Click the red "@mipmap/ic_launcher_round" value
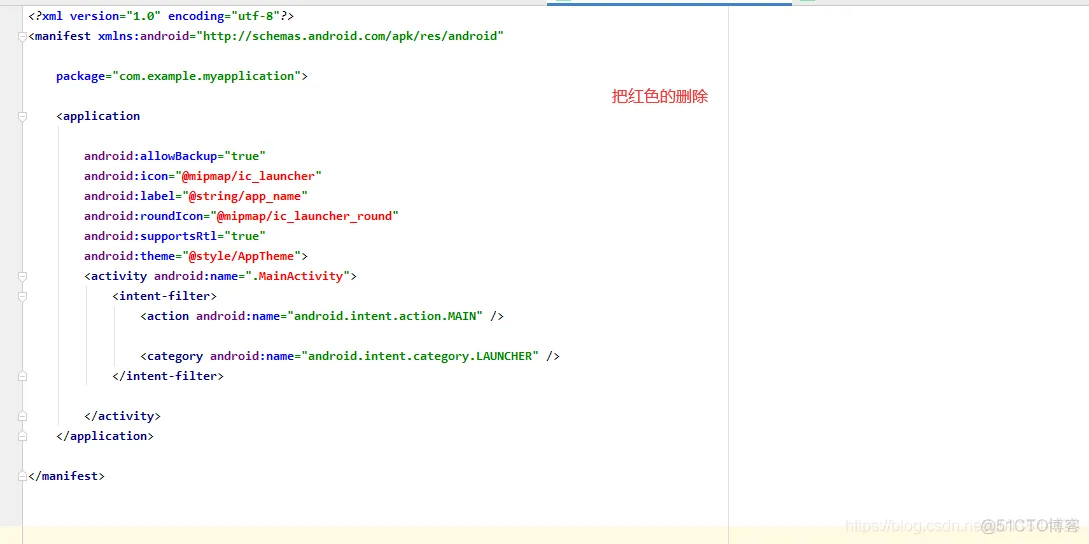 tap(305, 216)
